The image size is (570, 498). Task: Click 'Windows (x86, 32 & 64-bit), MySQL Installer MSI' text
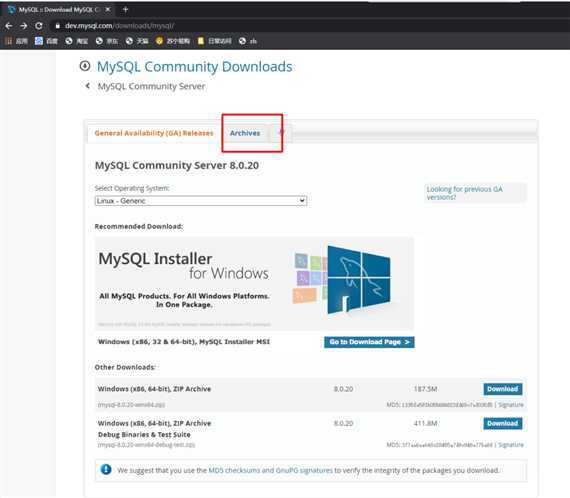pyautogui.click(x=184, y=342)
